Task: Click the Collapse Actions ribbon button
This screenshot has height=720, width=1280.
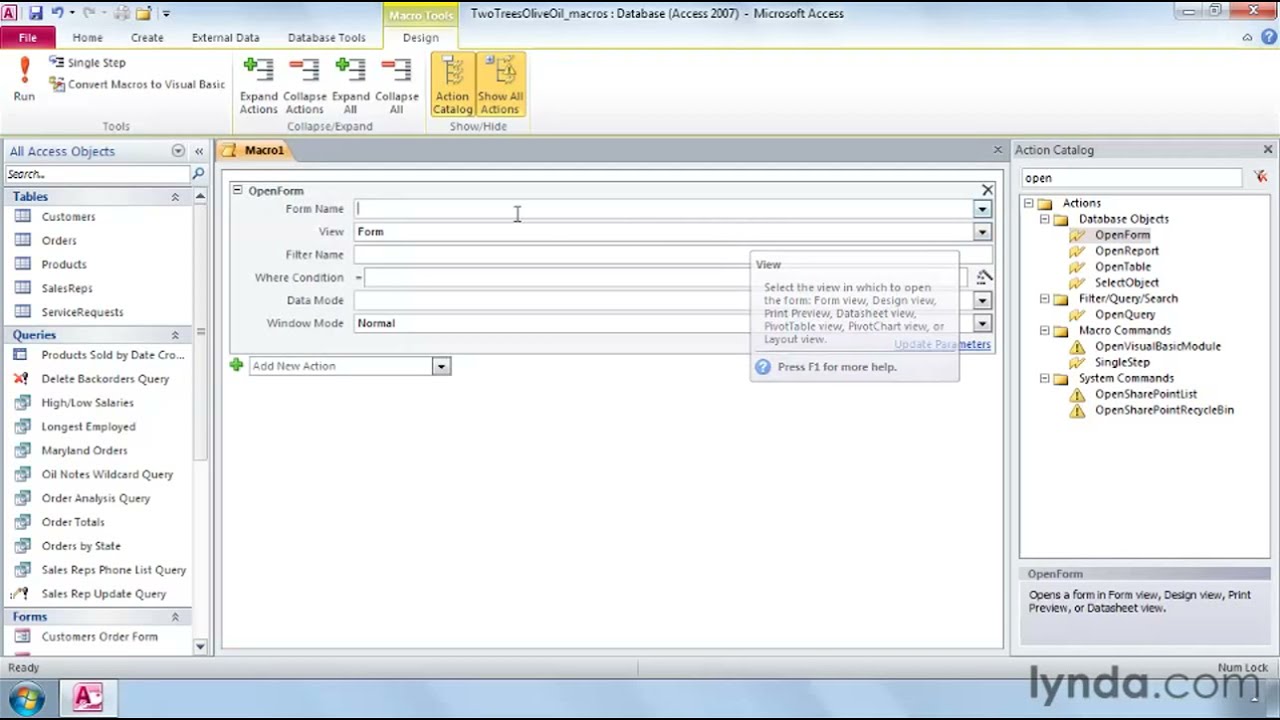Action: [x=304, y=86]
